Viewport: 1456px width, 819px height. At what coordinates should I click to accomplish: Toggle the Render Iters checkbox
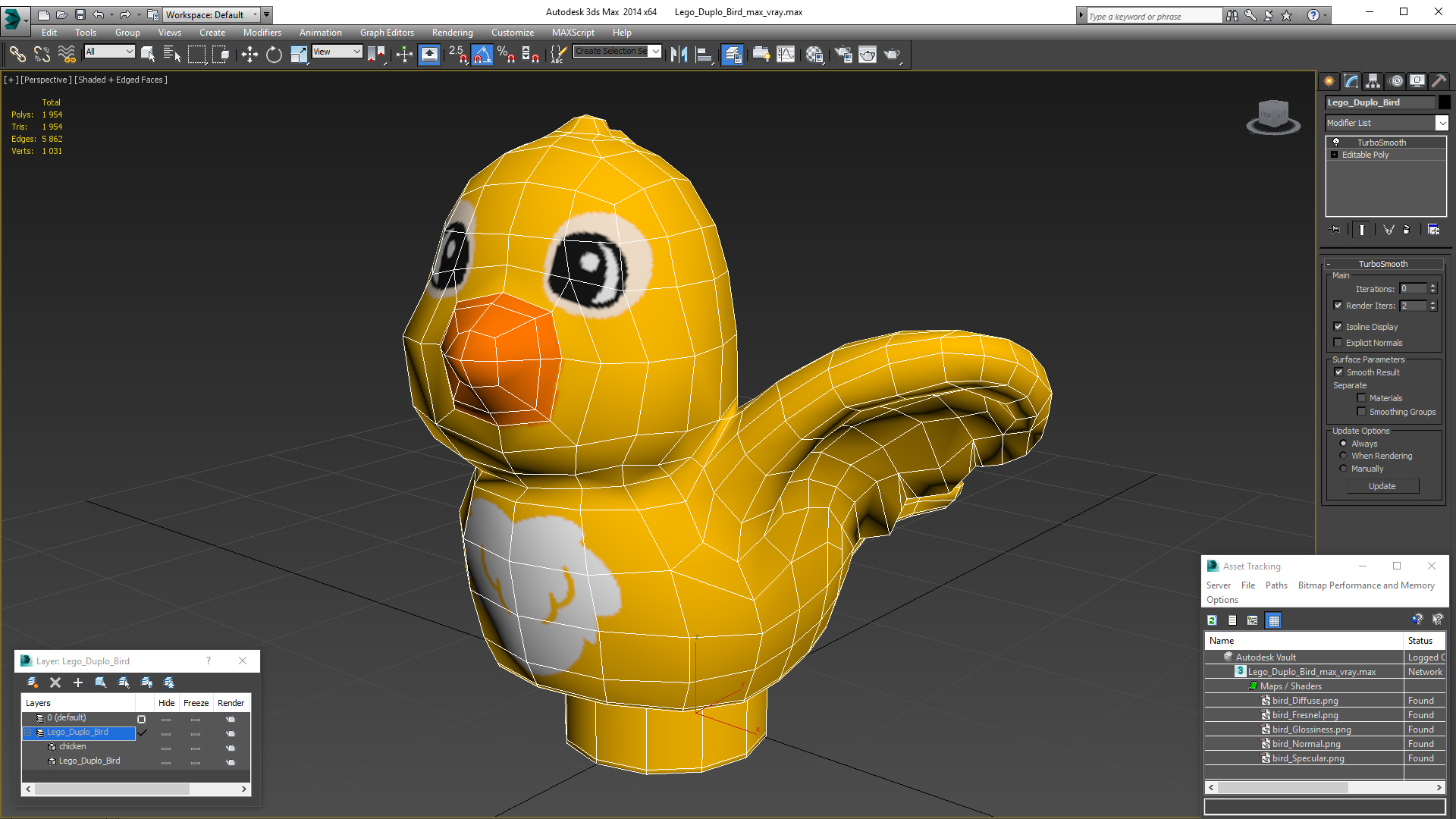click(1338, 306)
